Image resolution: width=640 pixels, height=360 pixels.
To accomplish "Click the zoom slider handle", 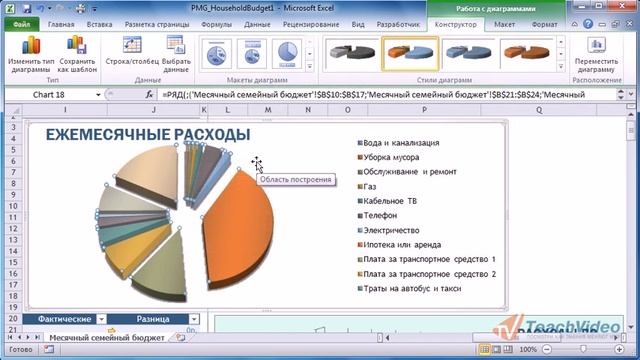I will point(583,349).
